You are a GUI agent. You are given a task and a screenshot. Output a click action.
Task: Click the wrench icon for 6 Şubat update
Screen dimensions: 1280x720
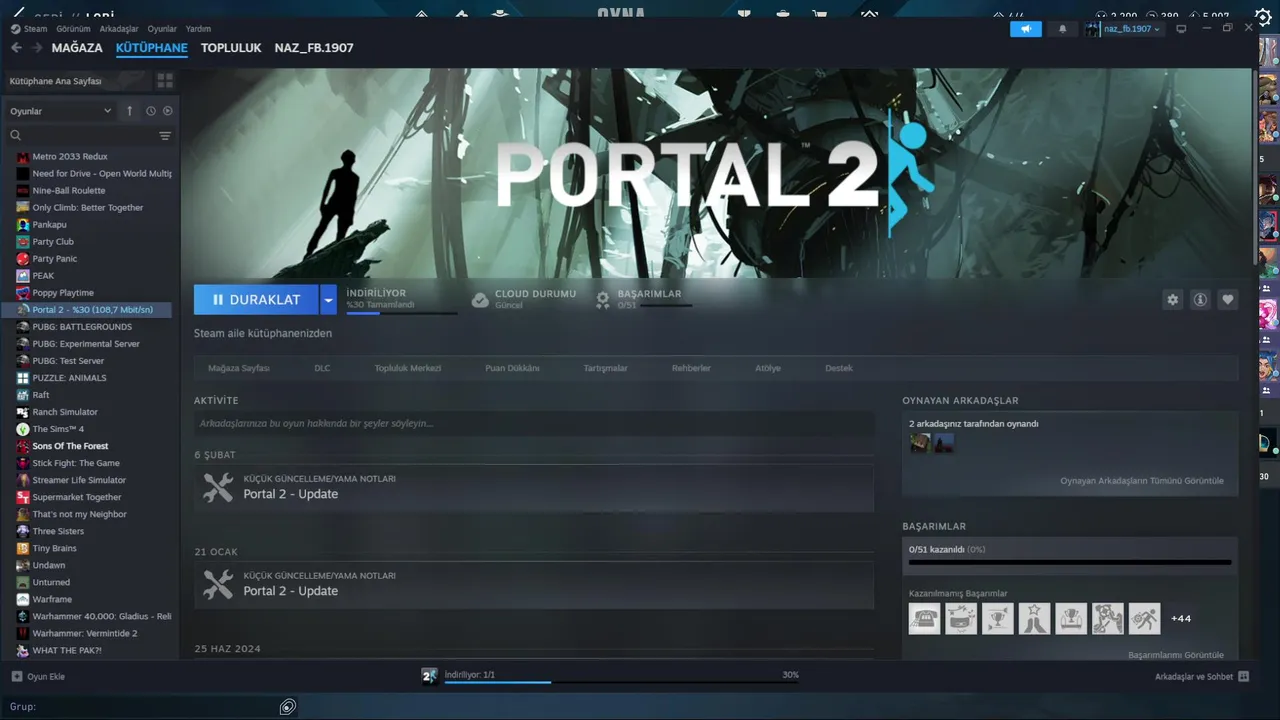218,487
